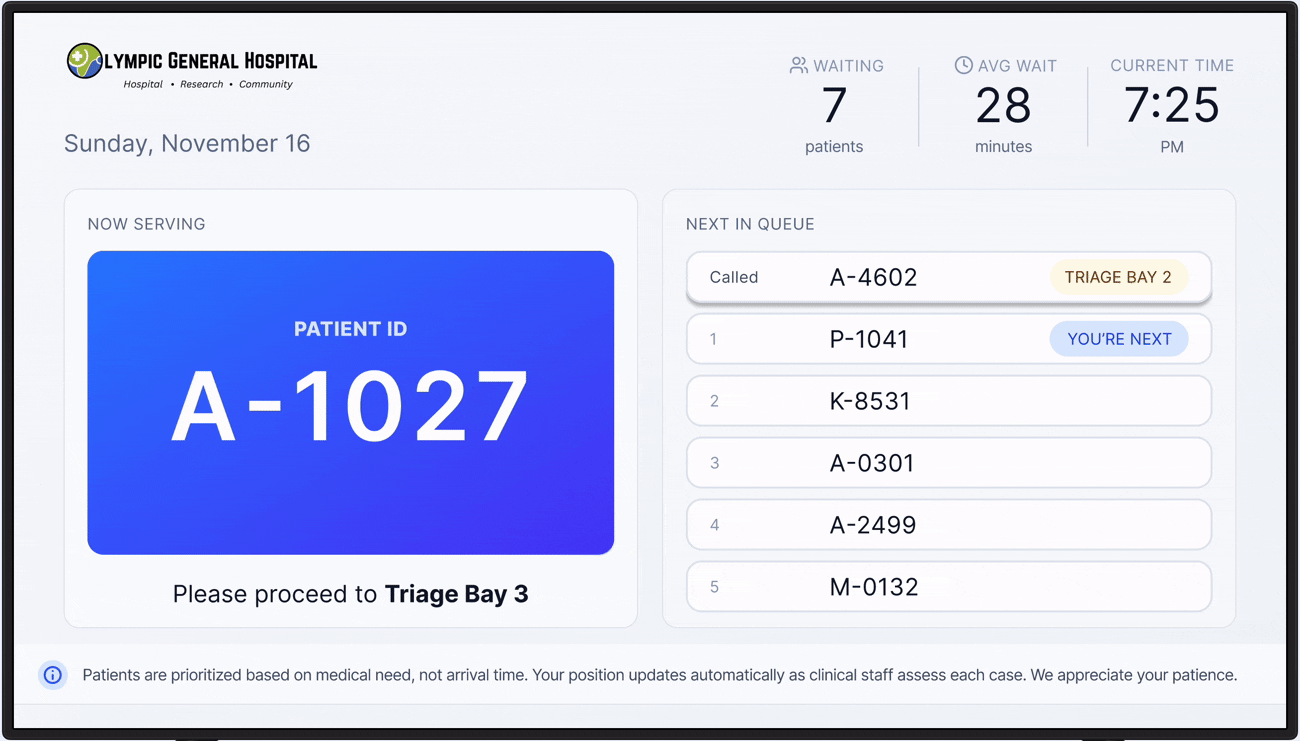
Task: Click the 7 patients waiting count
Action: (x=834, y=105)
